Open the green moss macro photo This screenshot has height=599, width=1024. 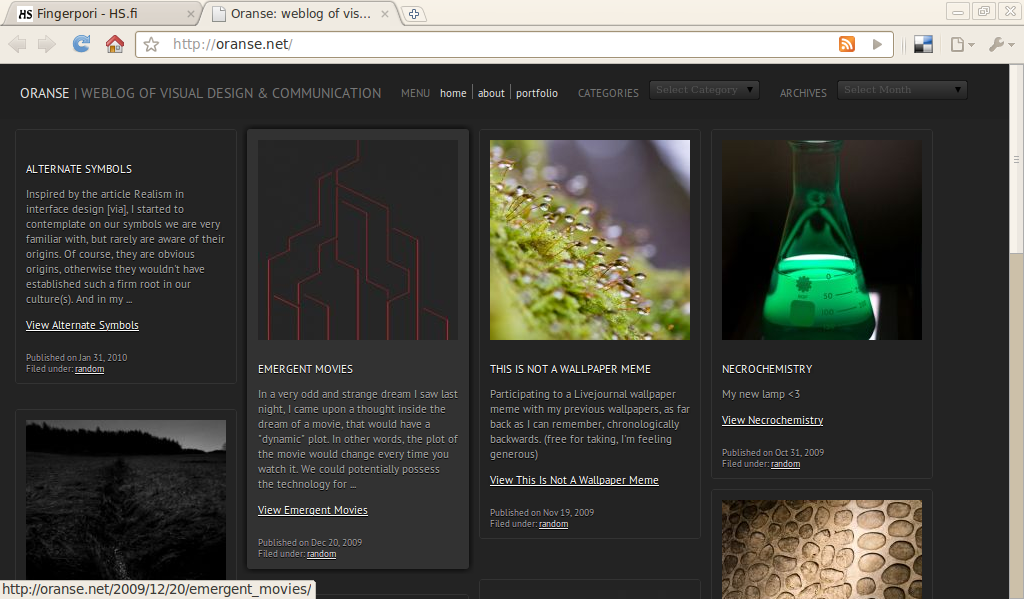click(590, 240)
